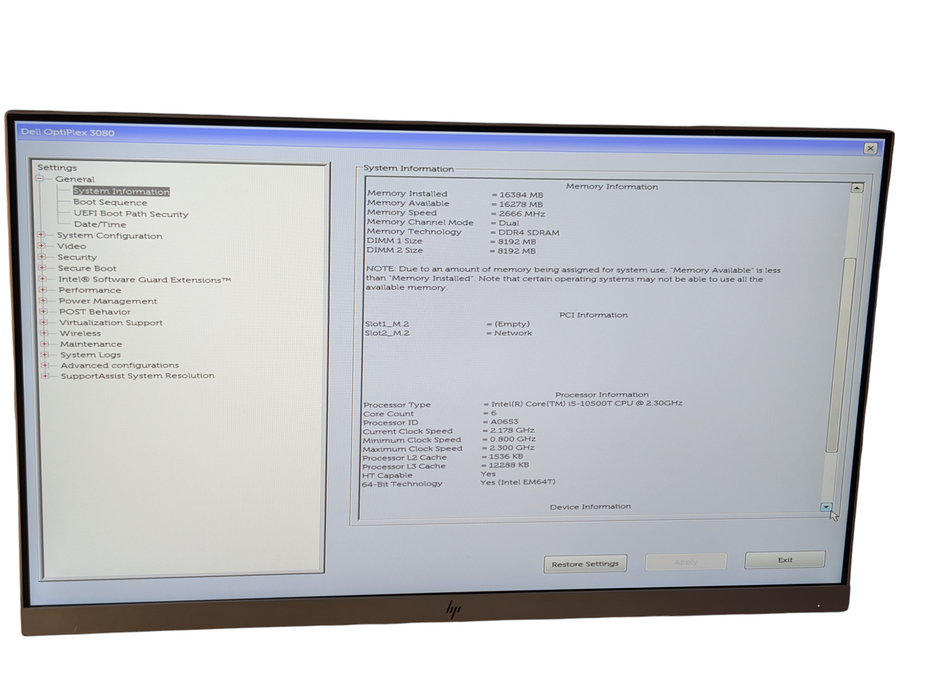Expand Intel Software Guard Extensions node
Screen dimensions: 930x700
pyautogui.click(x=42, y=279)
